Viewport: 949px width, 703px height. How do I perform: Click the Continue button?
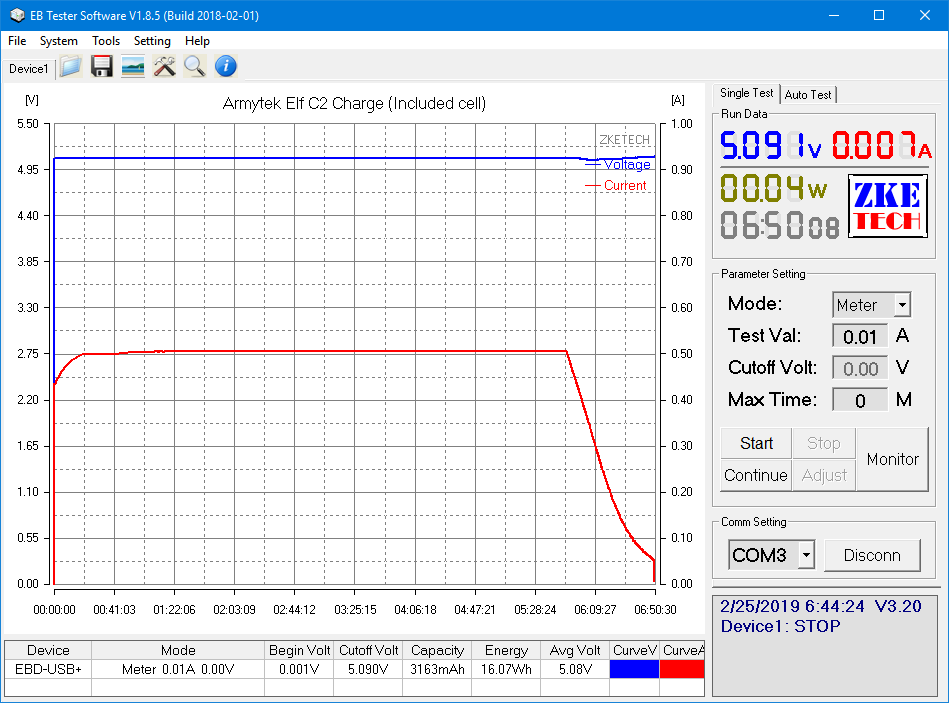(x=756, y=476)
